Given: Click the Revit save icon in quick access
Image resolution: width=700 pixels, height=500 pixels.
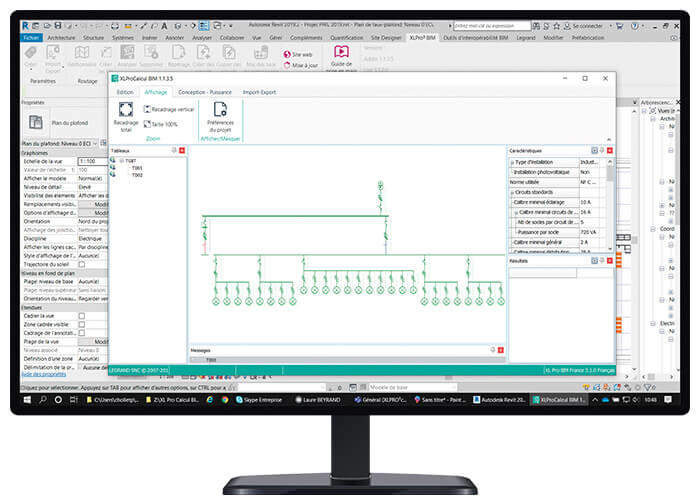Looking at the screenshot, I should (58, 26).
